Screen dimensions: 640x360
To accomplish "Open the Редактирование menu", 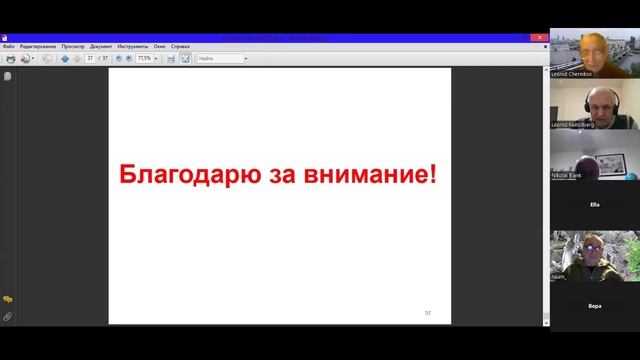I will pyautogui.click(x=38, y=47).
